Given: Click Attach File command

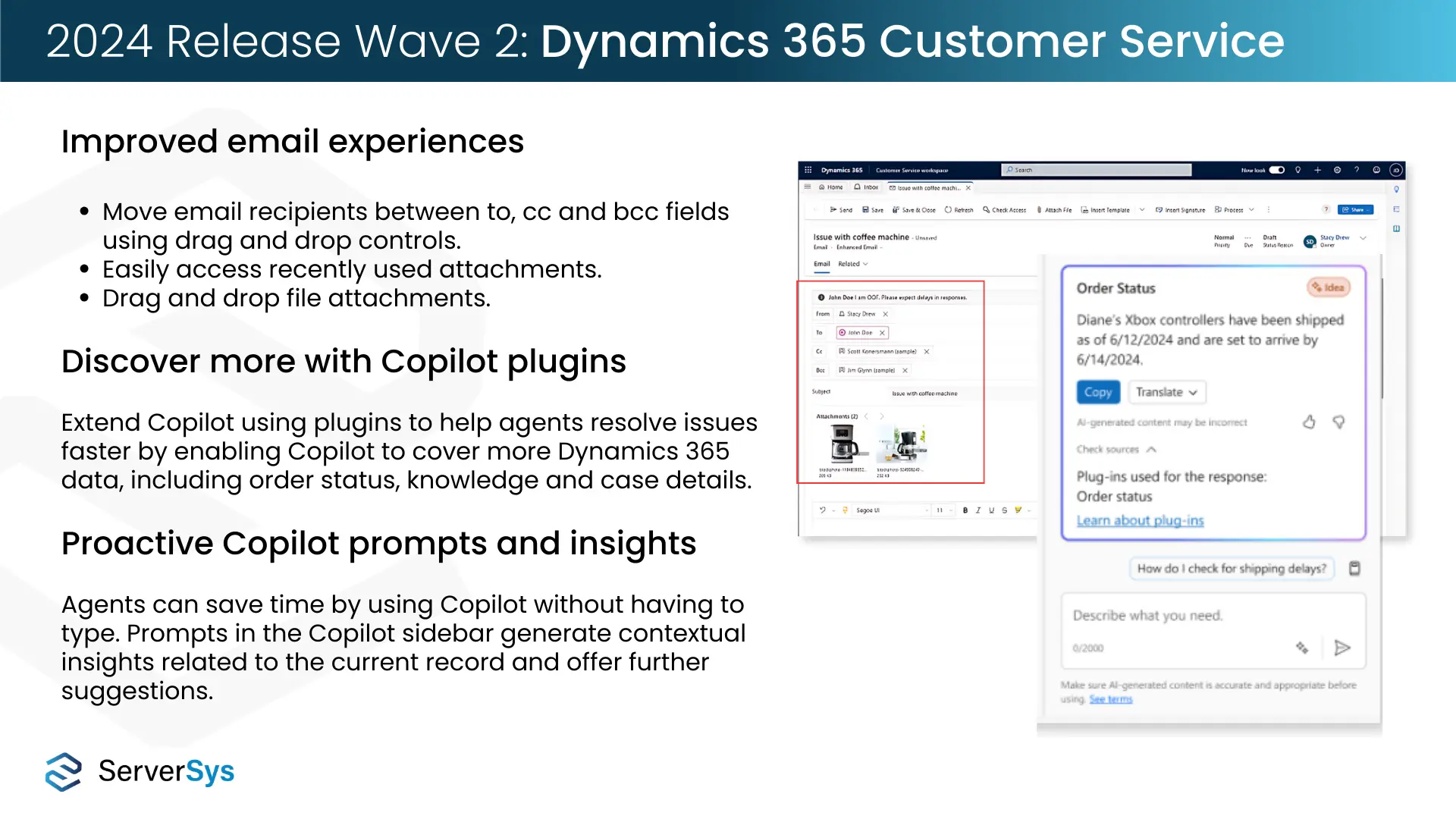Looking at the screenshot, I should coord(1054,210).
